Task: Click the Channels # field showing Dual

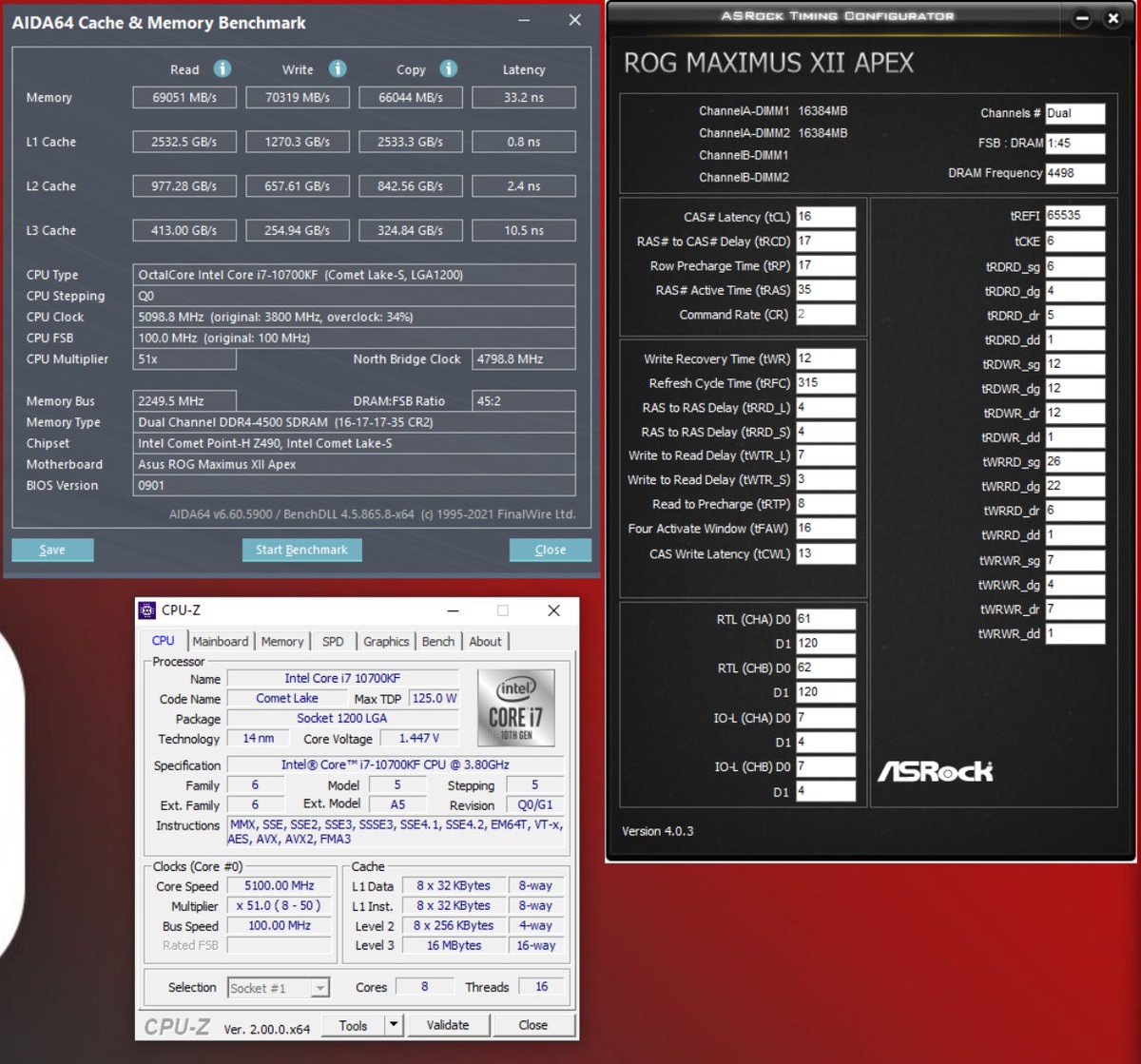Action: (1075, 113)
